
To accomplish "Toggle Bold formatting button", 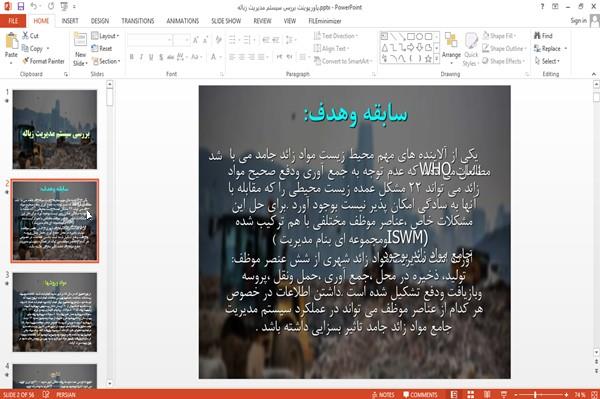I will (x=132, y=57).
